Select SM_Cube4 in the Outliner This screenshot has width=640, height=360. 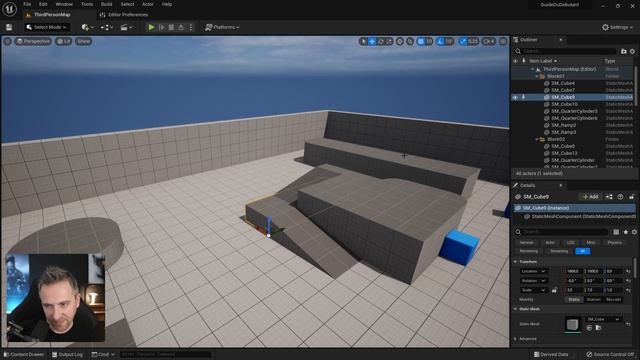563,83
